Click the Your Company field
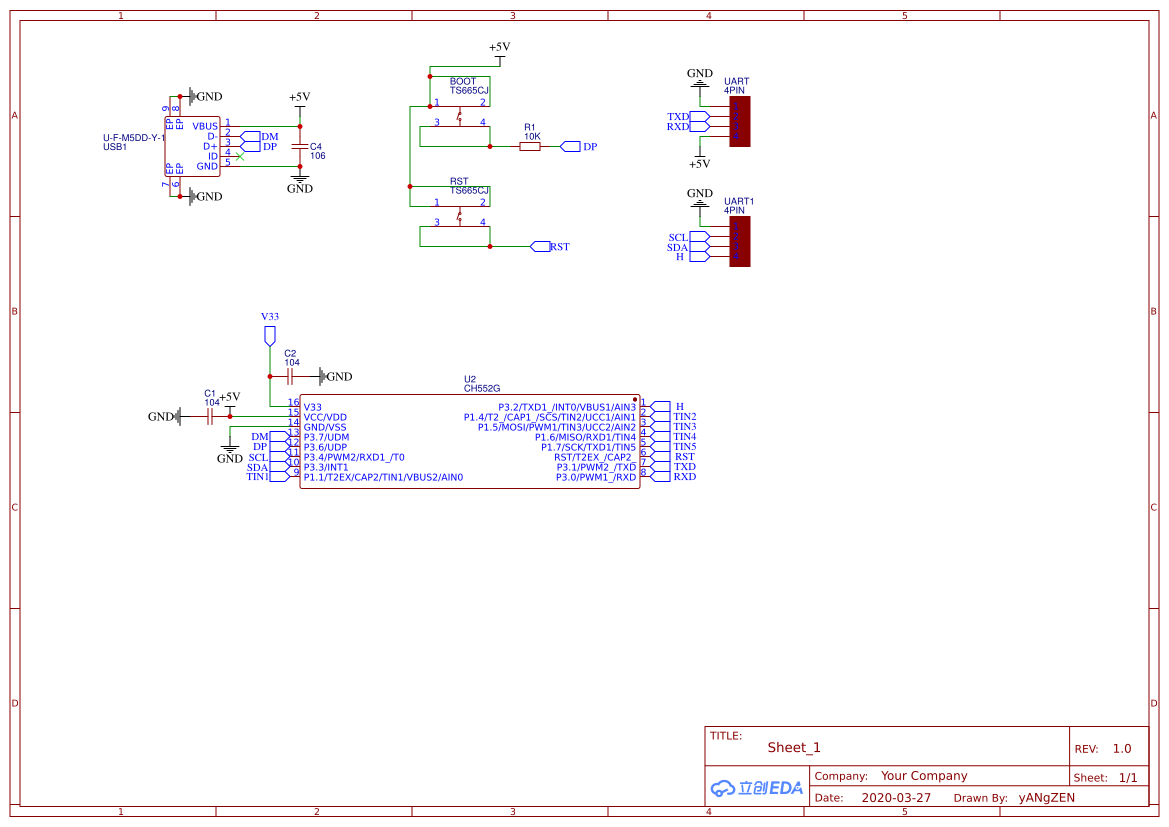 (x=924, y=776)
